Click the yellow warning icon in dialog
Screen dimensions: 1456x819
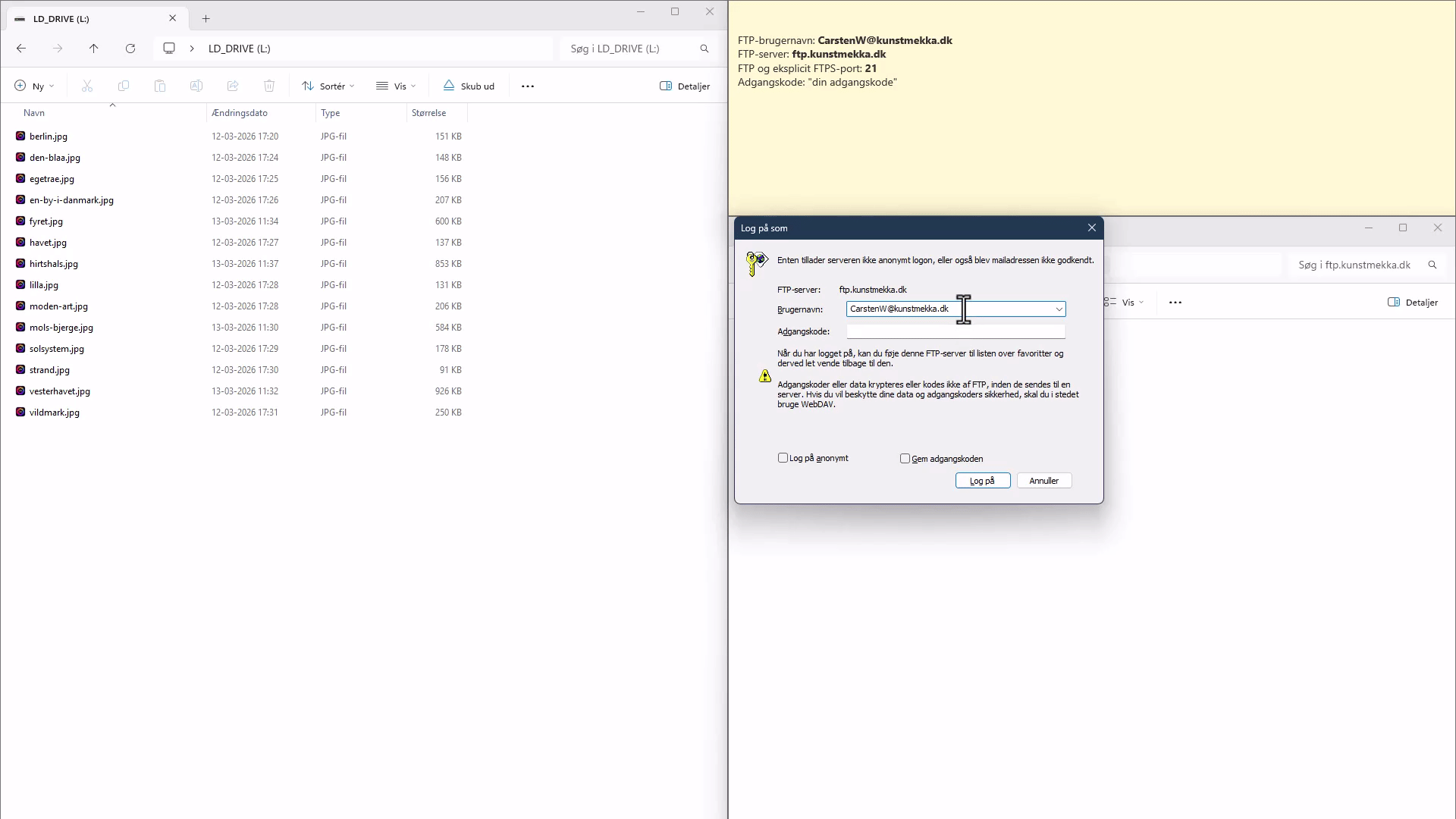tap(765, 376)
